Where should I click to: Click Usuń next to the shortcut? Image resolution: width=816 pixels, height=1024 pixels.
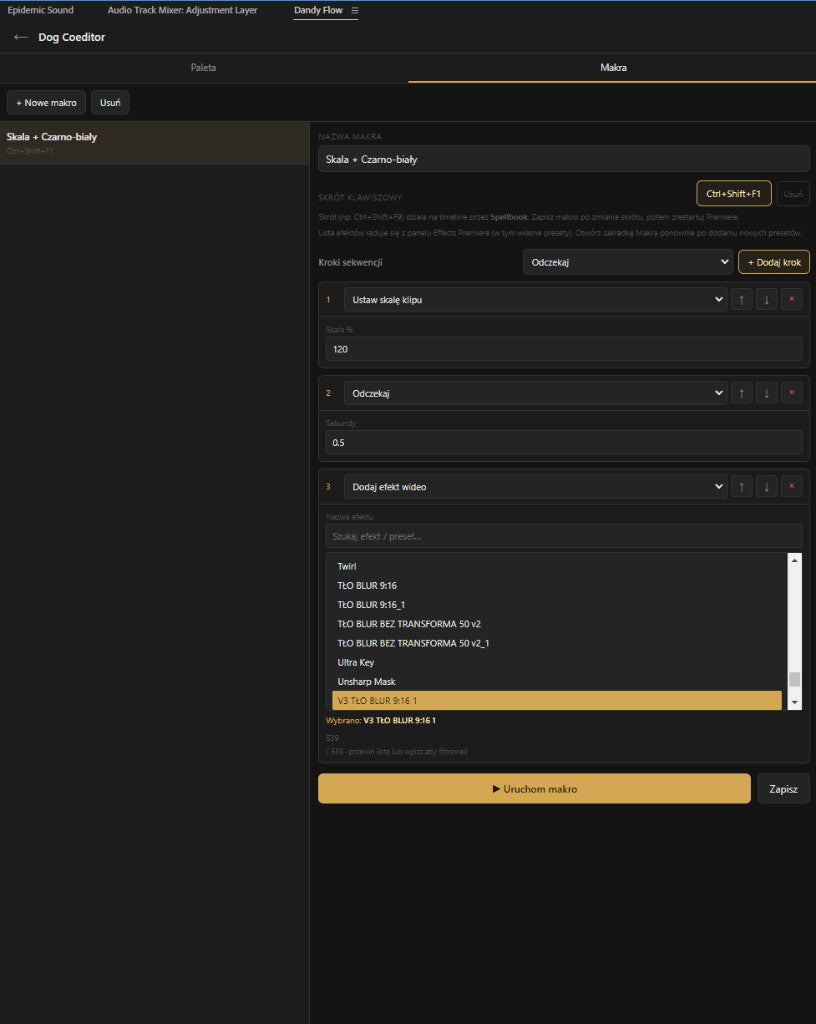pyautogui.click(x=793, y=194)
